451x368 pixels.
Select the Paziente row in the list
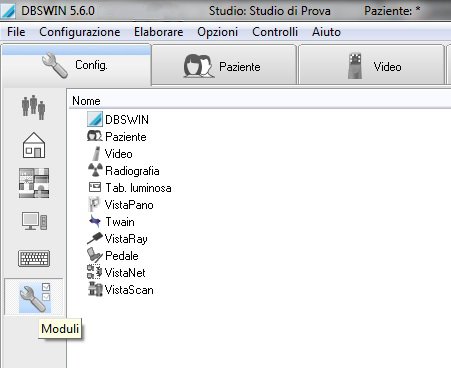(x=117, y=136)
